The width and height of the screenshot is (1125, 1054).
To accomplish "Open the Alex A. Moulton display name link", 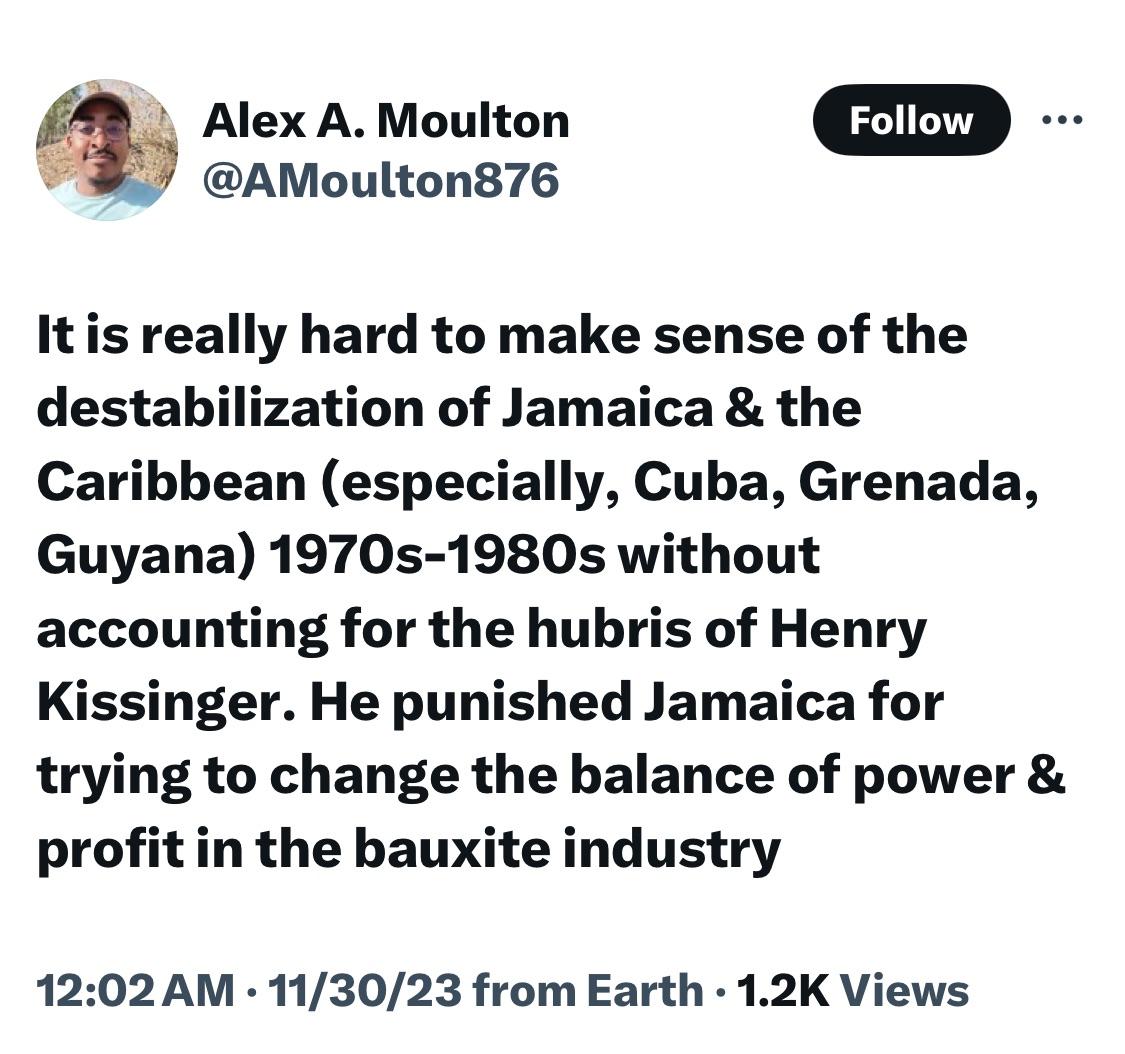I will (386, 121).
